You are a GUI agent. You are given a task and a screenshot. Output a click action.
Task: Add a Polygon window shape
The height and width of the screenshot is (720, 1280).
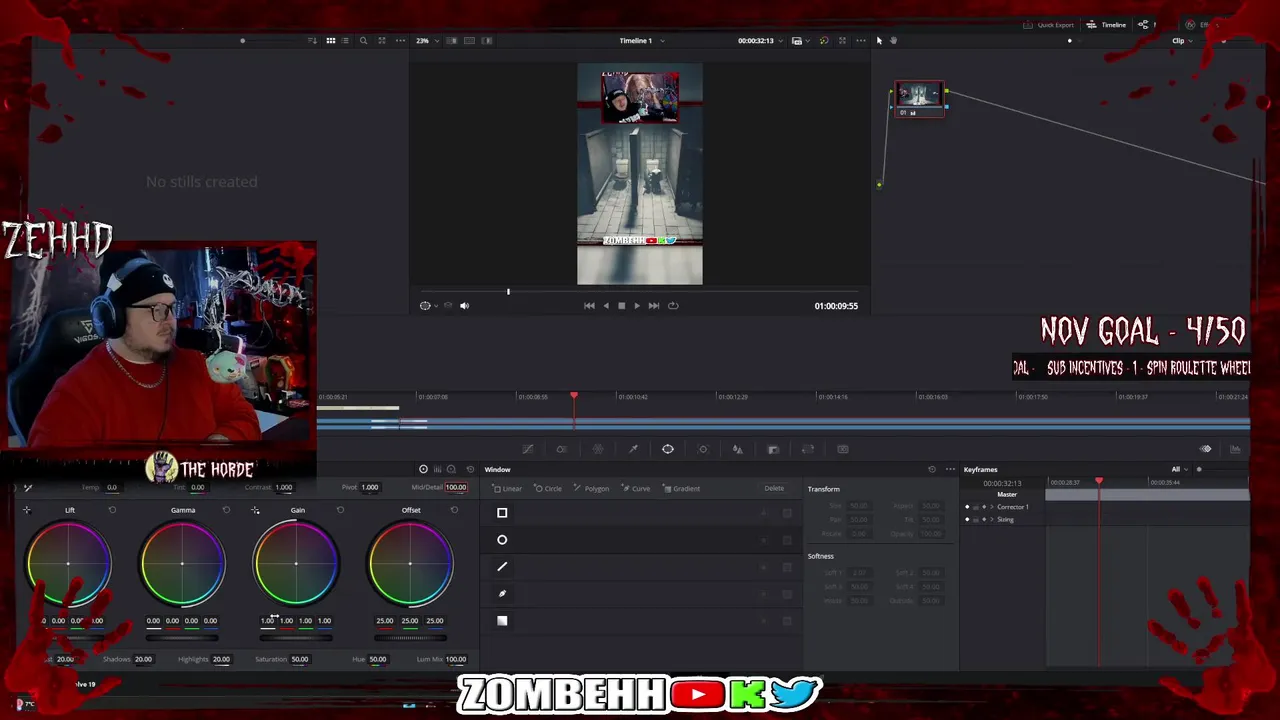click(x=591, y=488)
